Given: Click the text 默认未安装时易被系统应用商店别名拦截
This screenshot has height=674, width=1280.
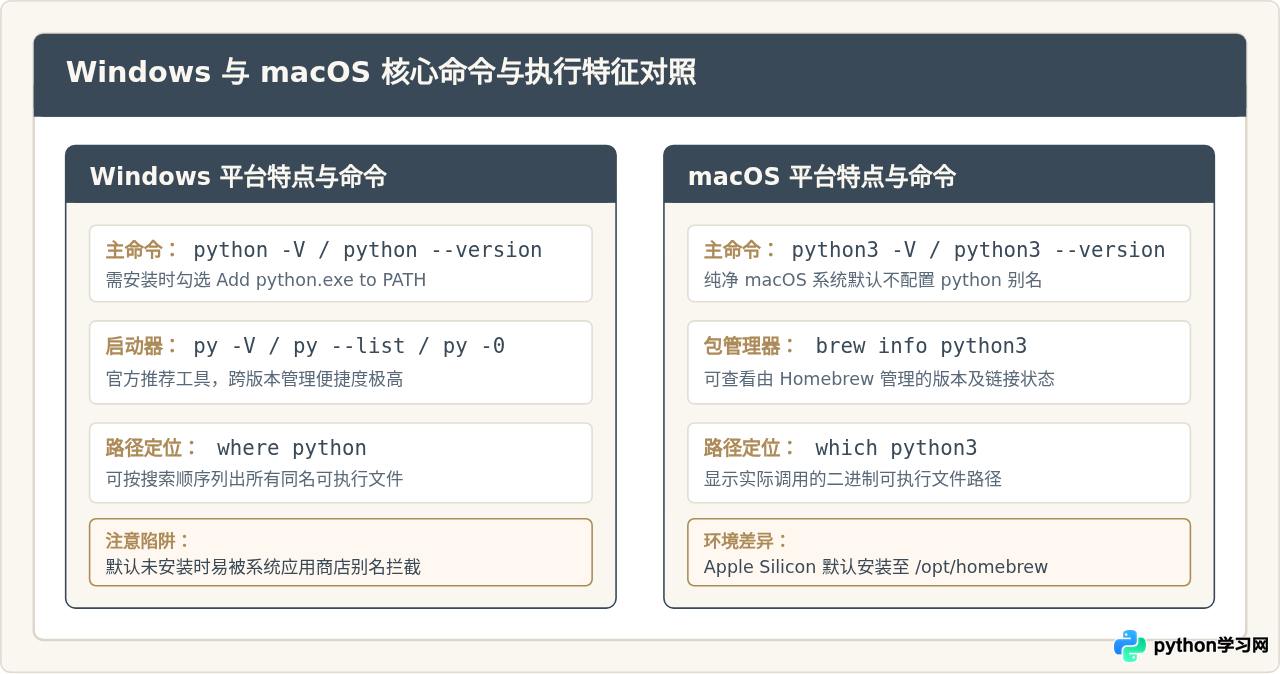Looking at the screenshot, I should coord(263,567).
